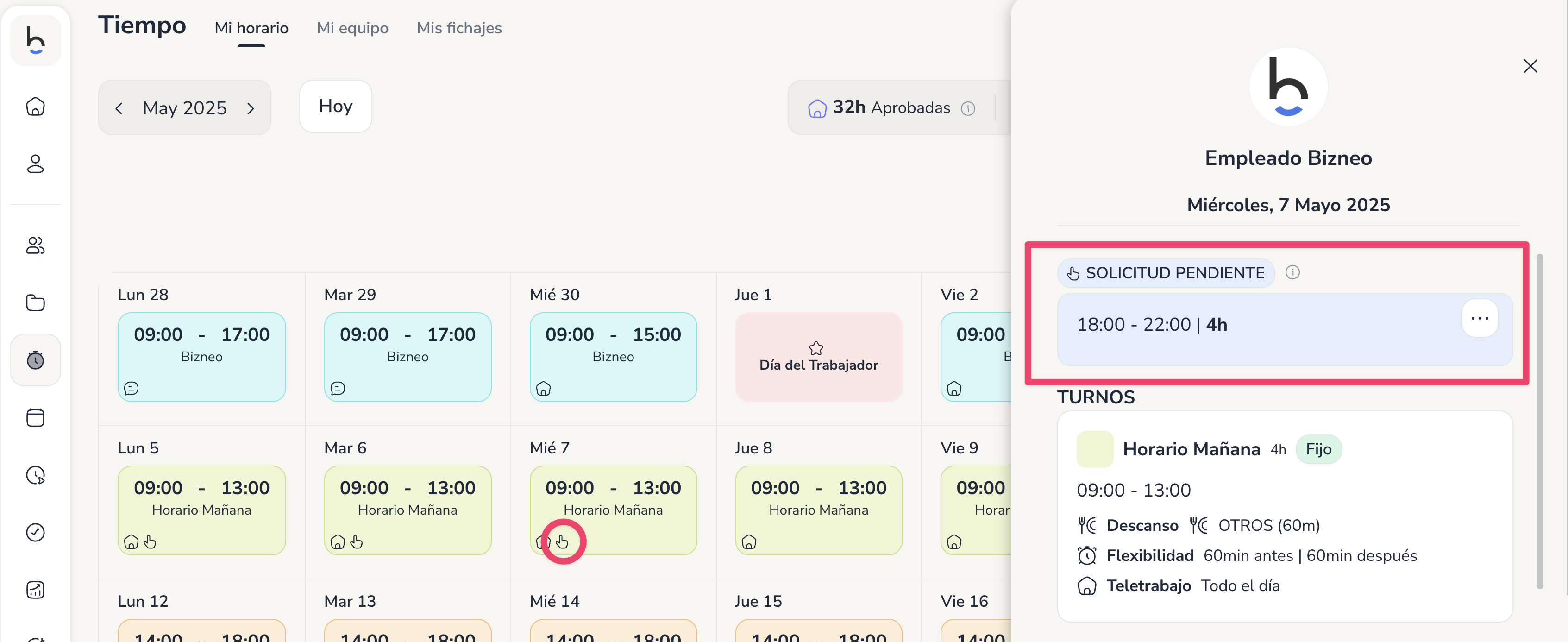Open the checkmark tasks icon in sidebar

[35, 532]
